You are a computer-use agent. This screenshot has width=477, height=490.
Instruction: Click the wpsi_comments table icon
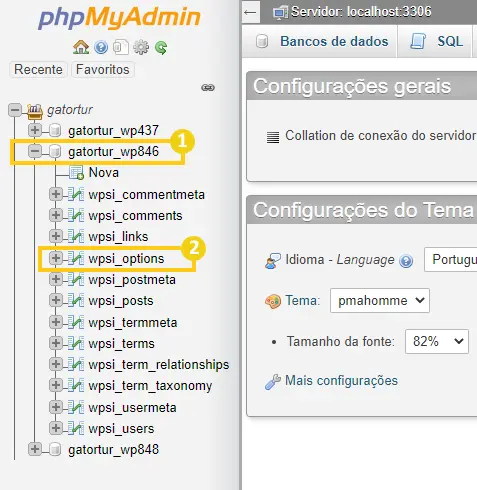pos(76,215)
